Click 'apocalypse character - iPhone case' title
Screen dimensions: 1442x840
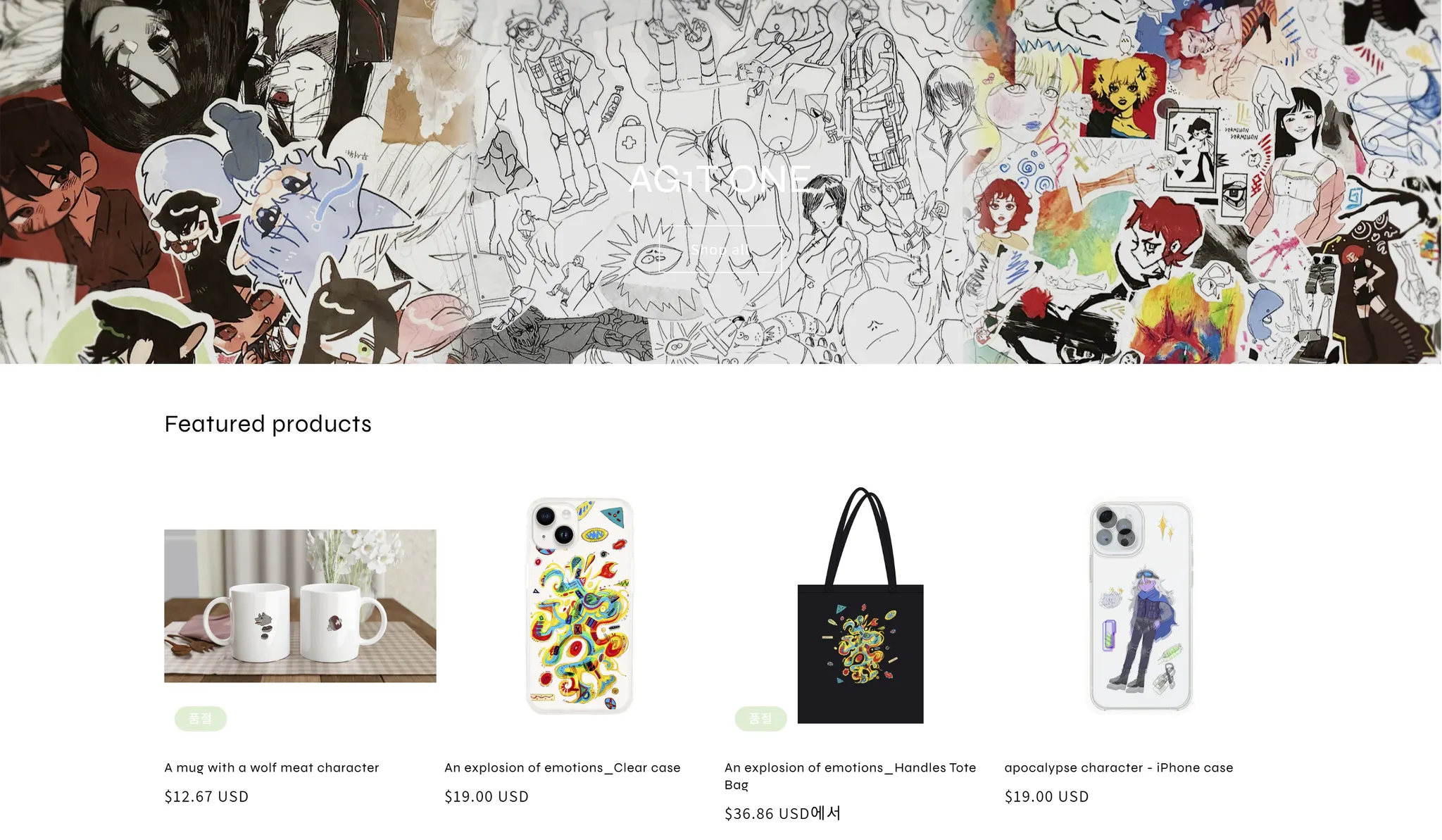[1119, 767]
